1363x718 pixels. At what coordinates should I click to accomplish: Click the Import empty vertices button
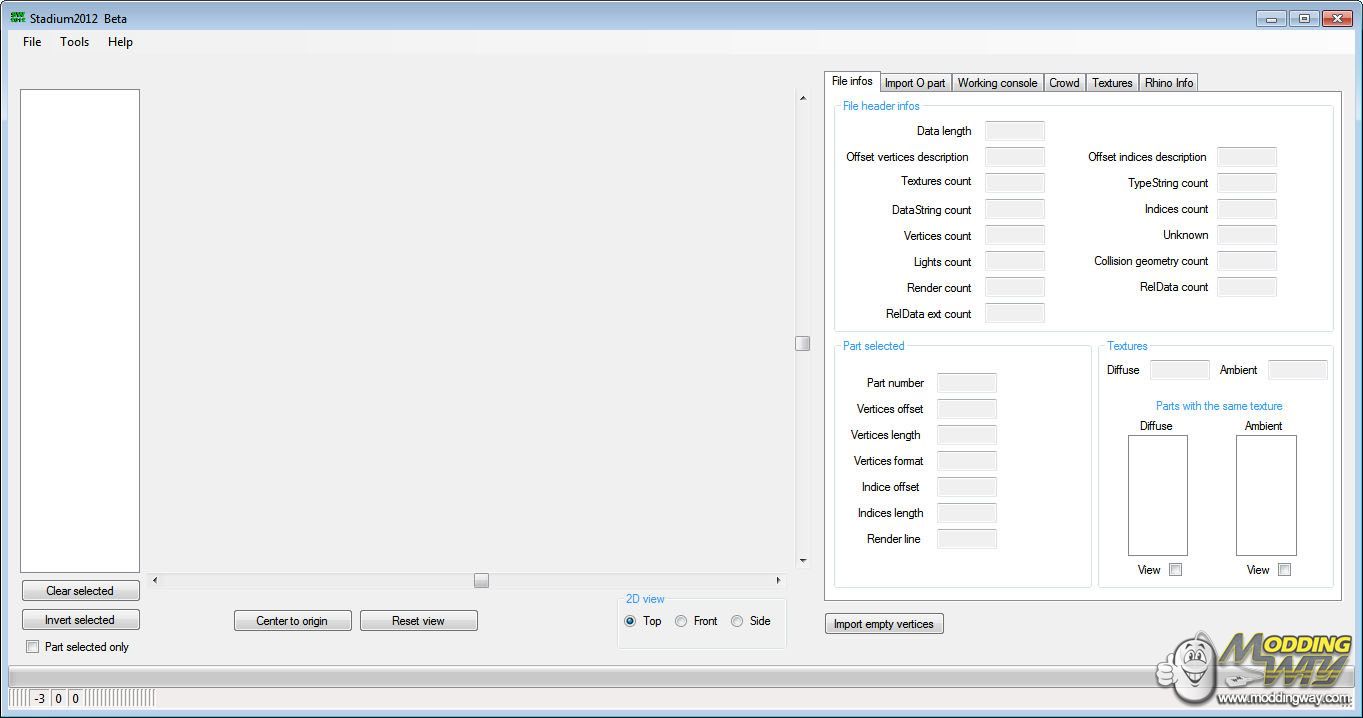pyautogui.click(x=883, y=624)
